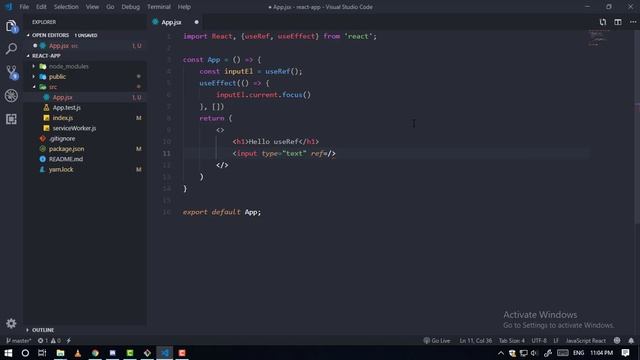Open Cortana search circle on the taskbar
Image resolution: width=640 pixels, height=360 pixels.
click(25, 353)
